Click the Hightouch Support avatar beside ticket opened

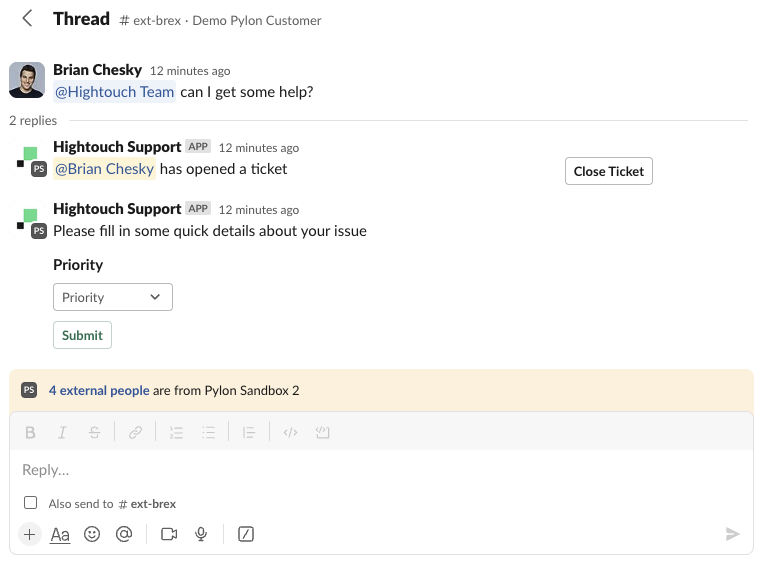pos(29,160)
